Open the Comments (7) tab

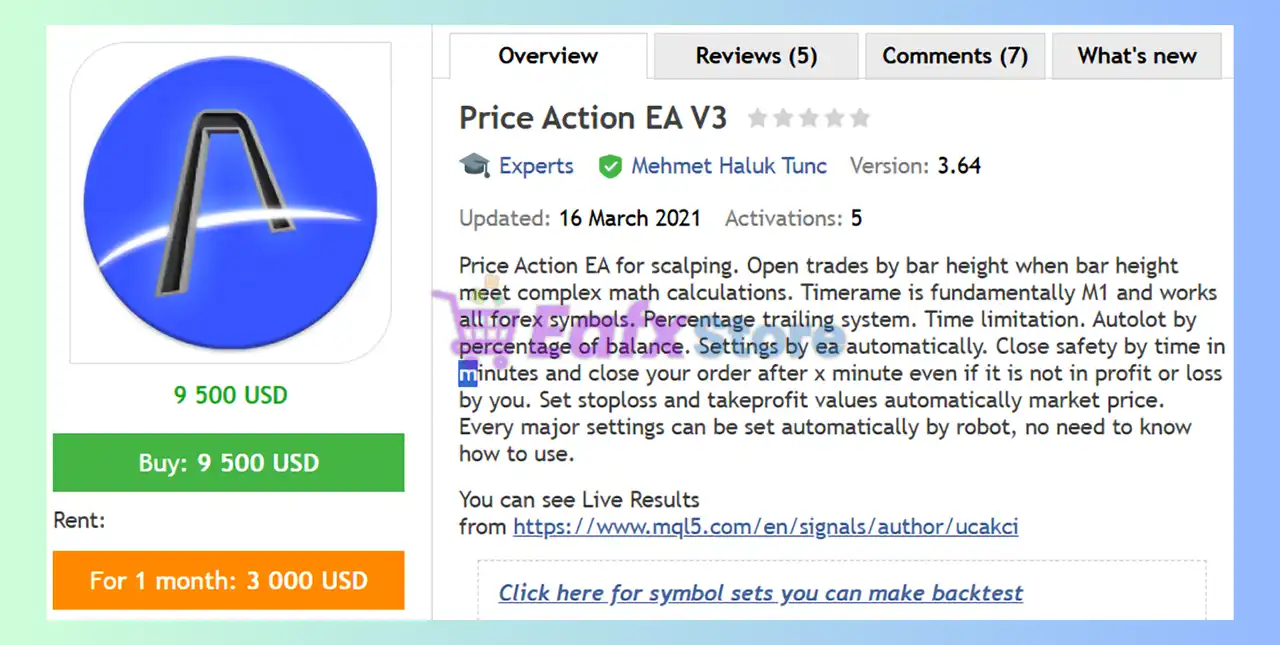click(954, 56)
